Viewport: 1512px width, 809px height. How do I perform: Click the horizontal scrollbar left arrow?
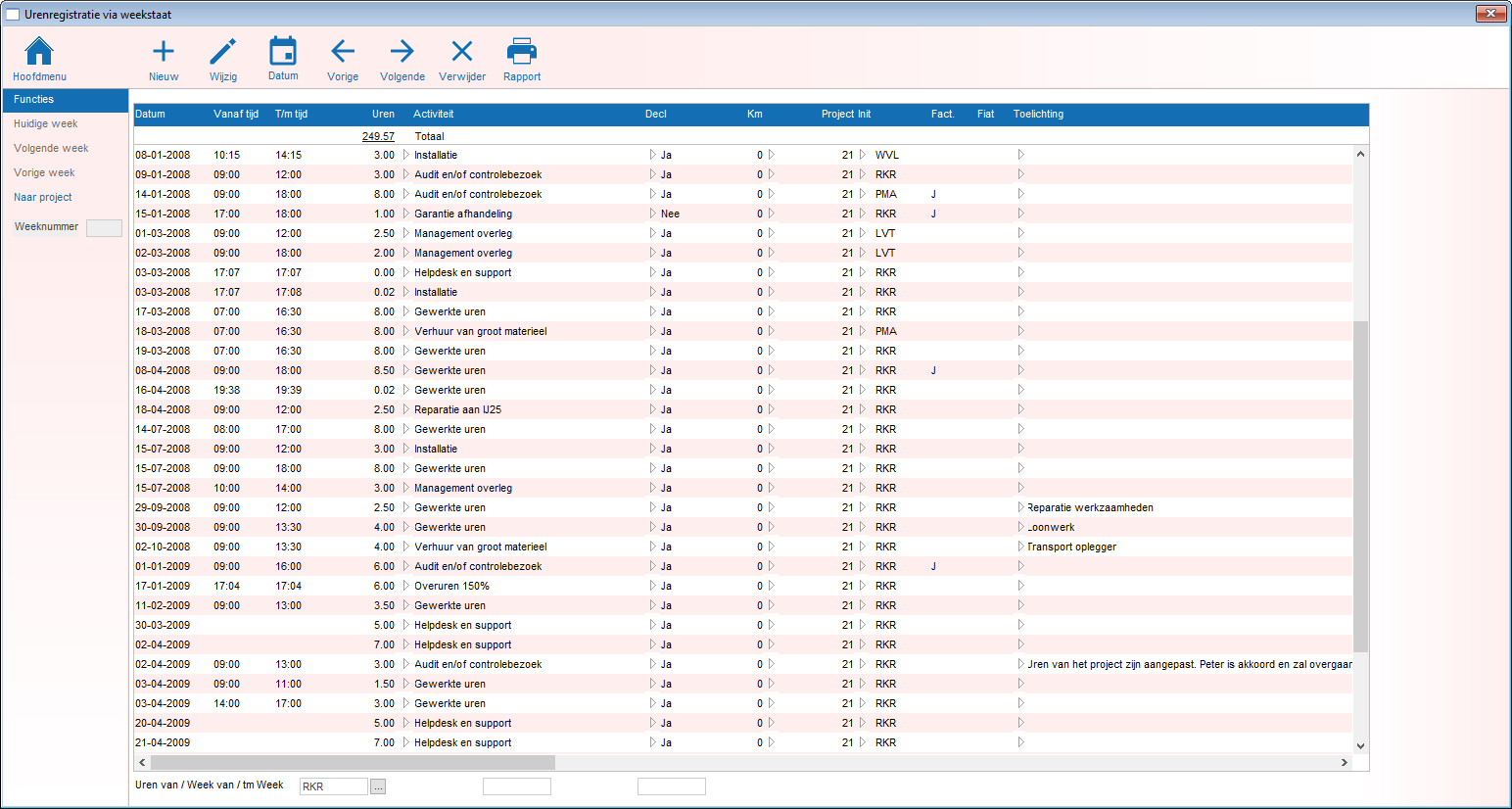(142, 763)
